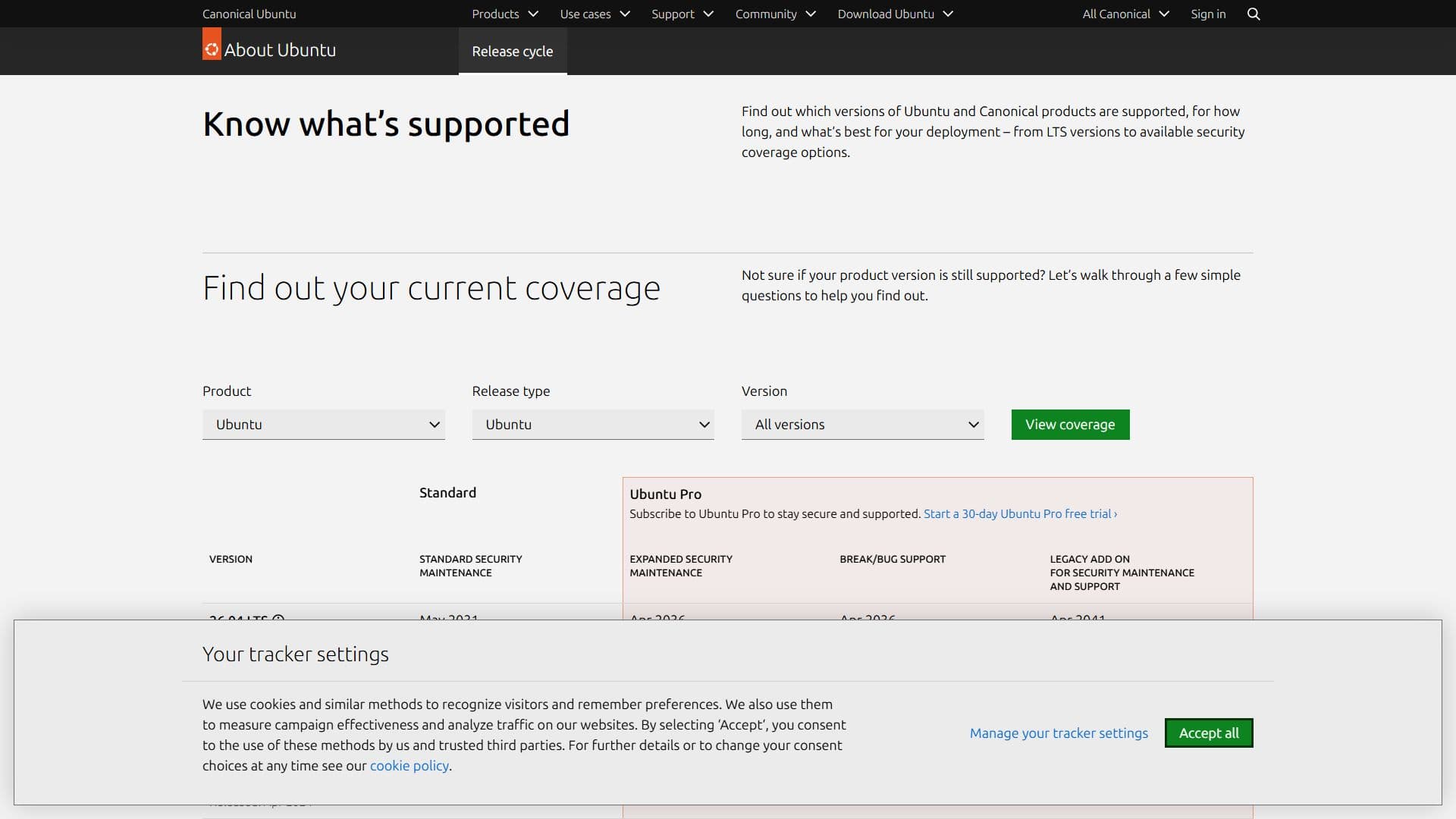Click the 'Your tracker settings' heading
The image size is (1456, 819).
(x=296, y=654)
